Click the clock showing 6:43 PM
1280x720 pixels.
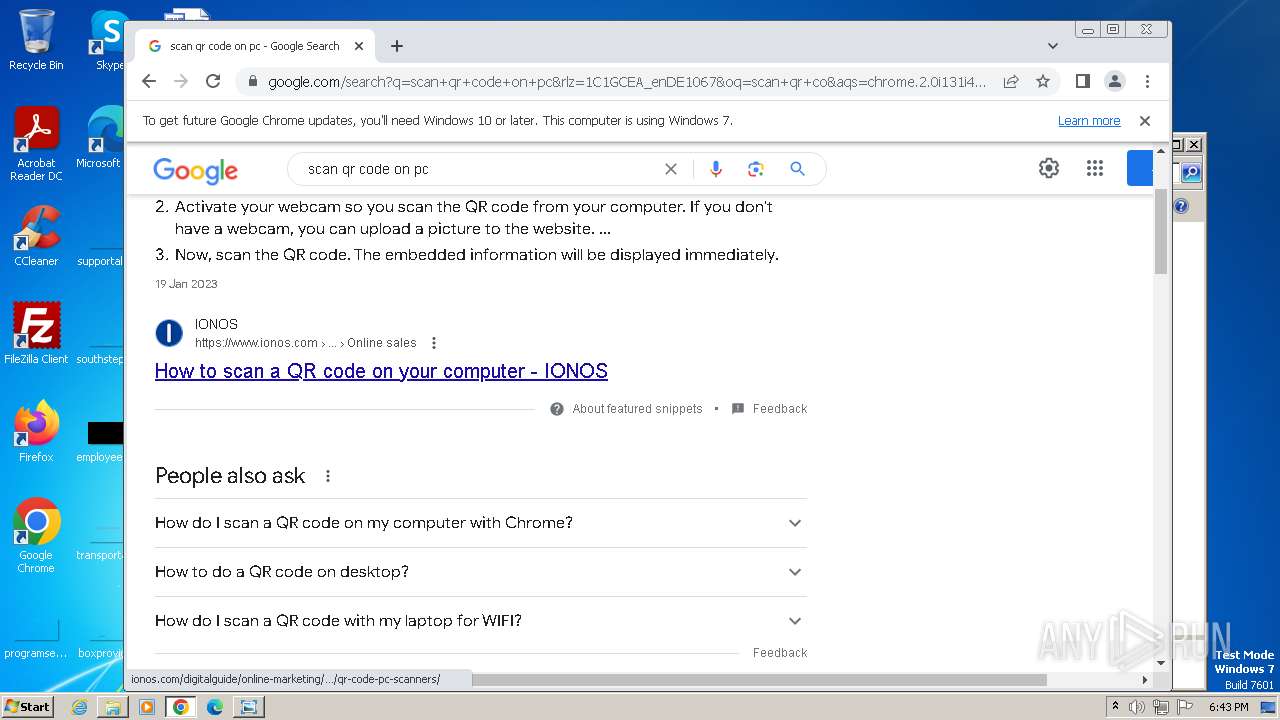click(1228, 707)
